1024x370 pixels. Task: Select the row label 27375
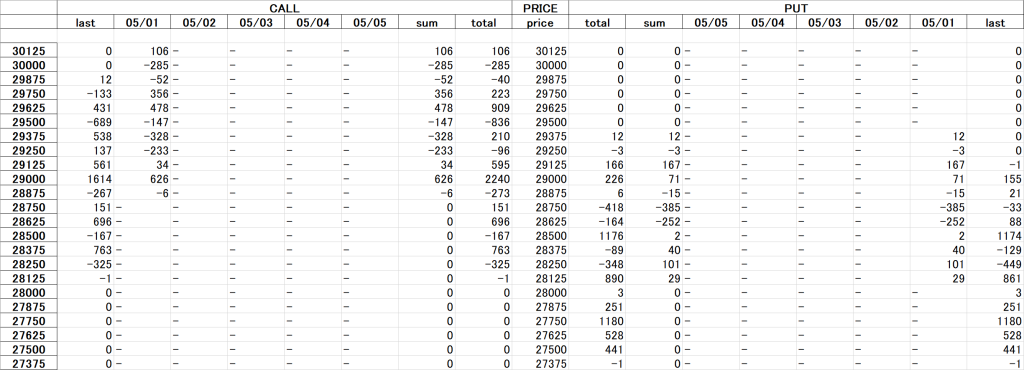29,363
